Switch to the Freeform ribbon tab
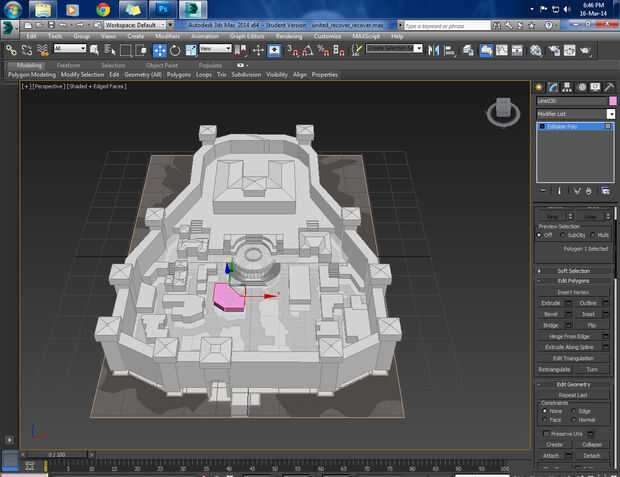The height and width of the screenshot is (477, 620). 69,65
